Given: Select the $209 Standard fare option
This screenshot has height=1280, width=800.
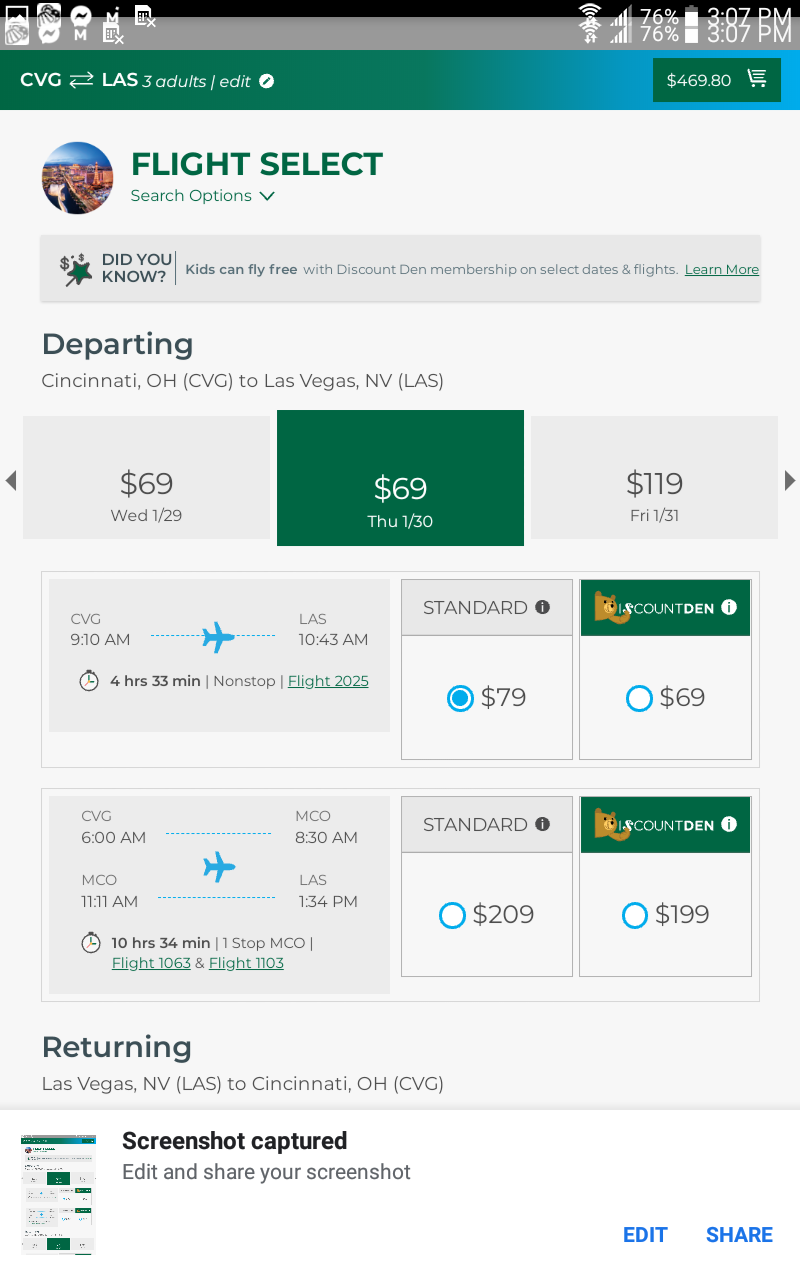Looking at the screenshot, I should [453, 915].
